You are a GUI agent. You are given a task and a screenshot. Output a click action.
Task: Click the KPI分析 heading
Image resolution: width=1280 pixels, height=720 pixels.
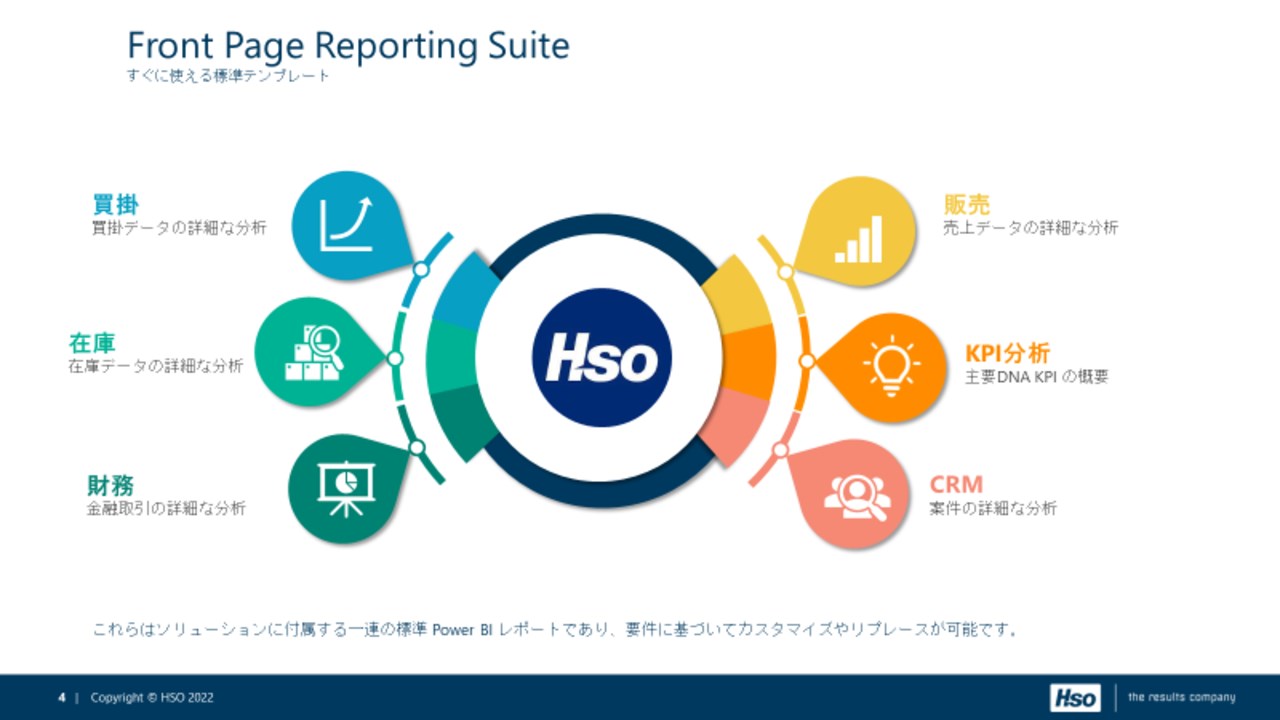[1007, 353]
